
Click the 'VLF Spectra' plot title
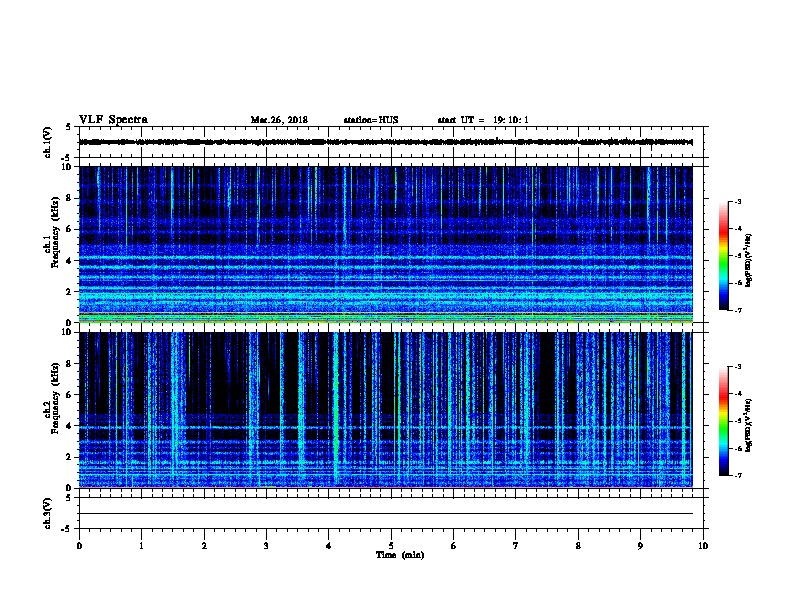pos(113,120)
